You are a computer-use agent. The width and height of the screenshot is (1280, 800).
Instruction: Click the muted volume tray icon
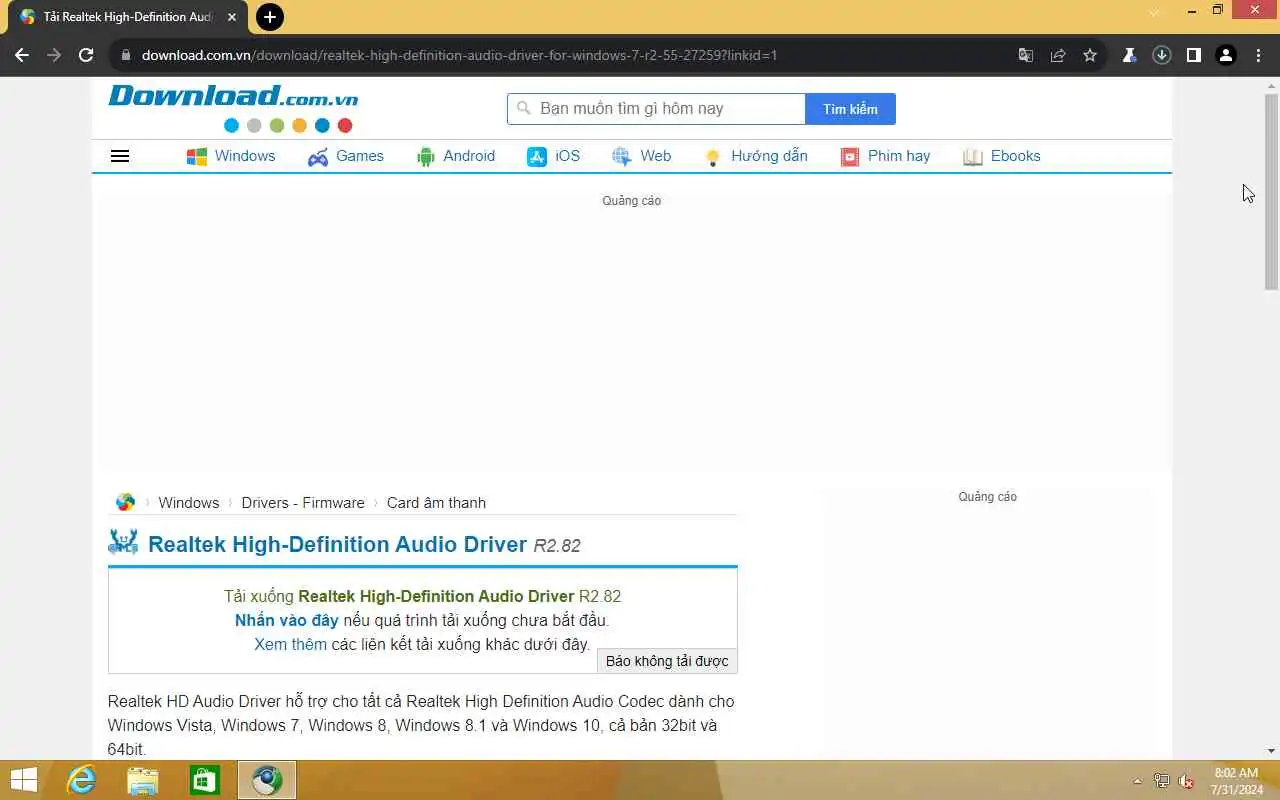(1186, 781)
